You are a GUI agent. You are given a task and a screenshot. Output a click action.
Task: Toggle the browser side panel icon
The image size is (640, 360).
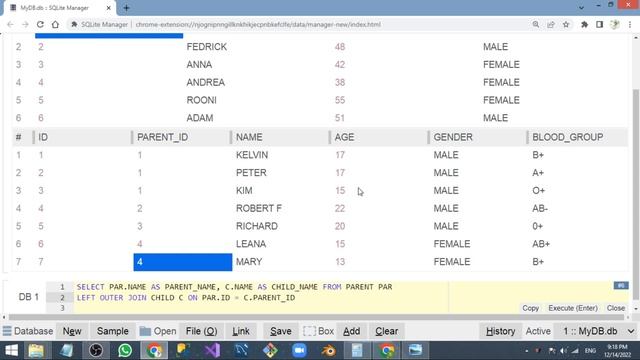coord(599,24)
